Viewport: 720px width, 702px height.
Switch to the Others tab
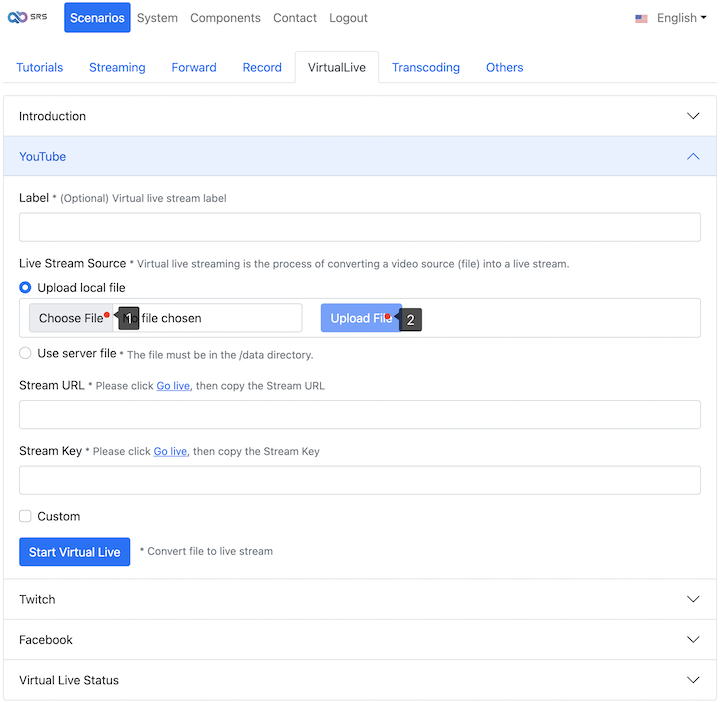[504, 67]
